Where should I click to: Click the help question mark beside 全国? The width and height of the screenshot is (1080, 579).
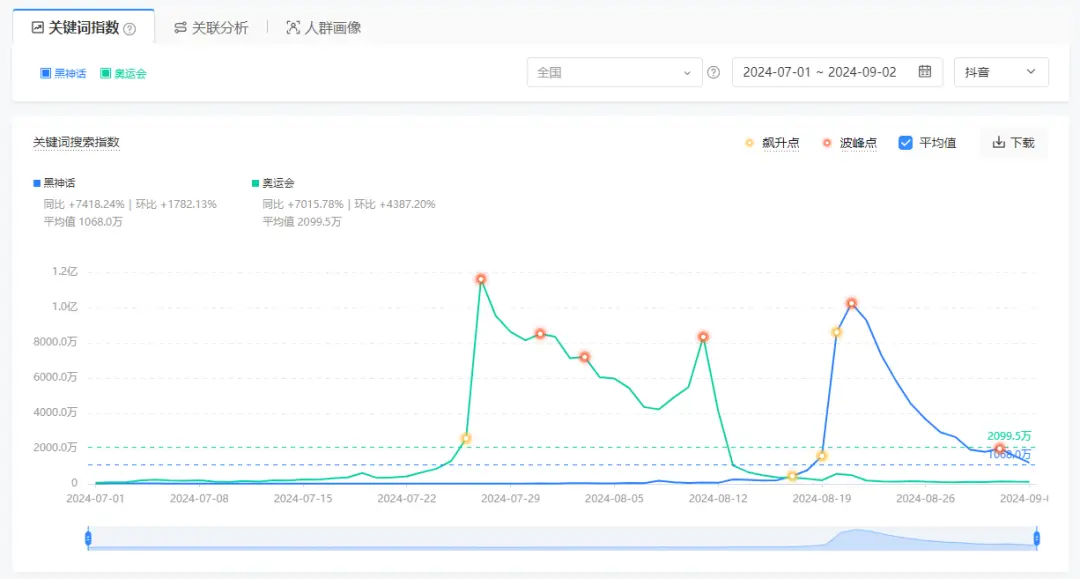click(714, 71)
